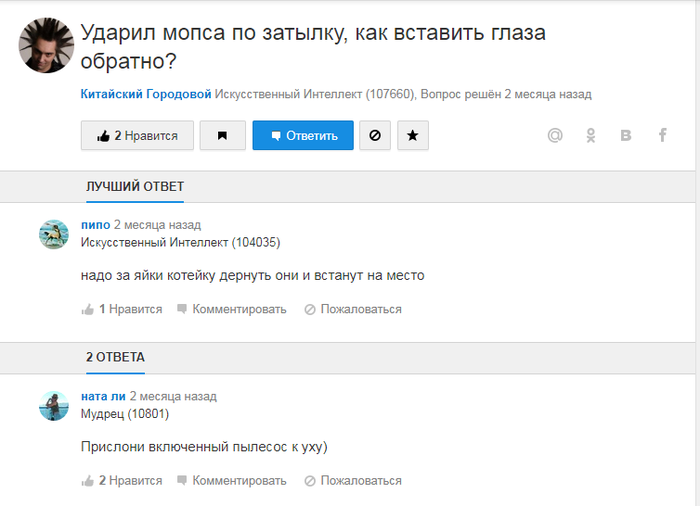700x506 pixels.
Task: Report ната ли's answer via Пожаловаться
Action: (x=353, y=481)
